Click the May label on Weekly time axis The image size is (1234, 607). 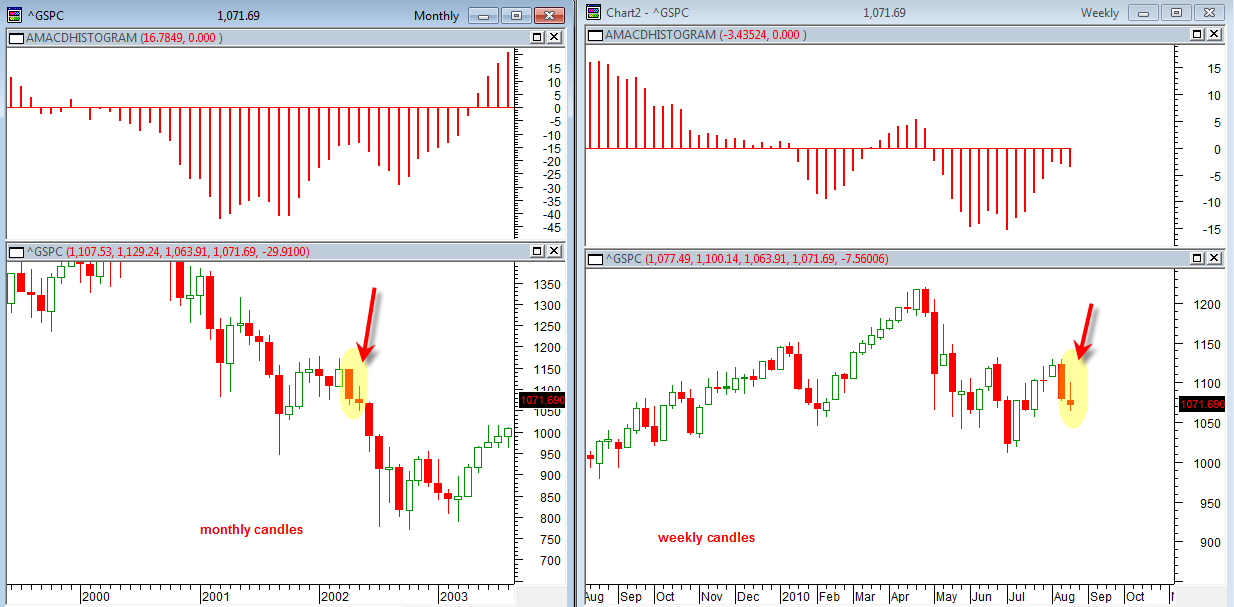coord(946,596)
